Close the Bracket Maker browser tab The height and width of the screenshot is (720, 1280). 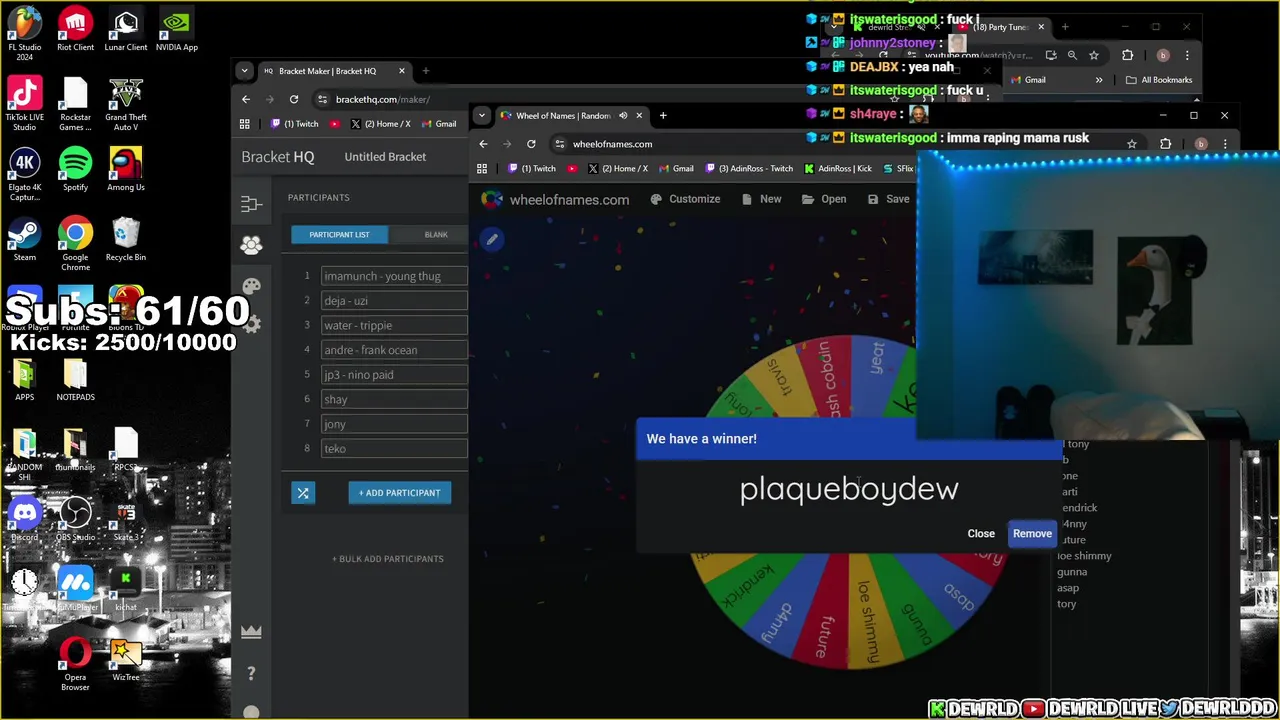pyautogui.click(x=402, y=71)
